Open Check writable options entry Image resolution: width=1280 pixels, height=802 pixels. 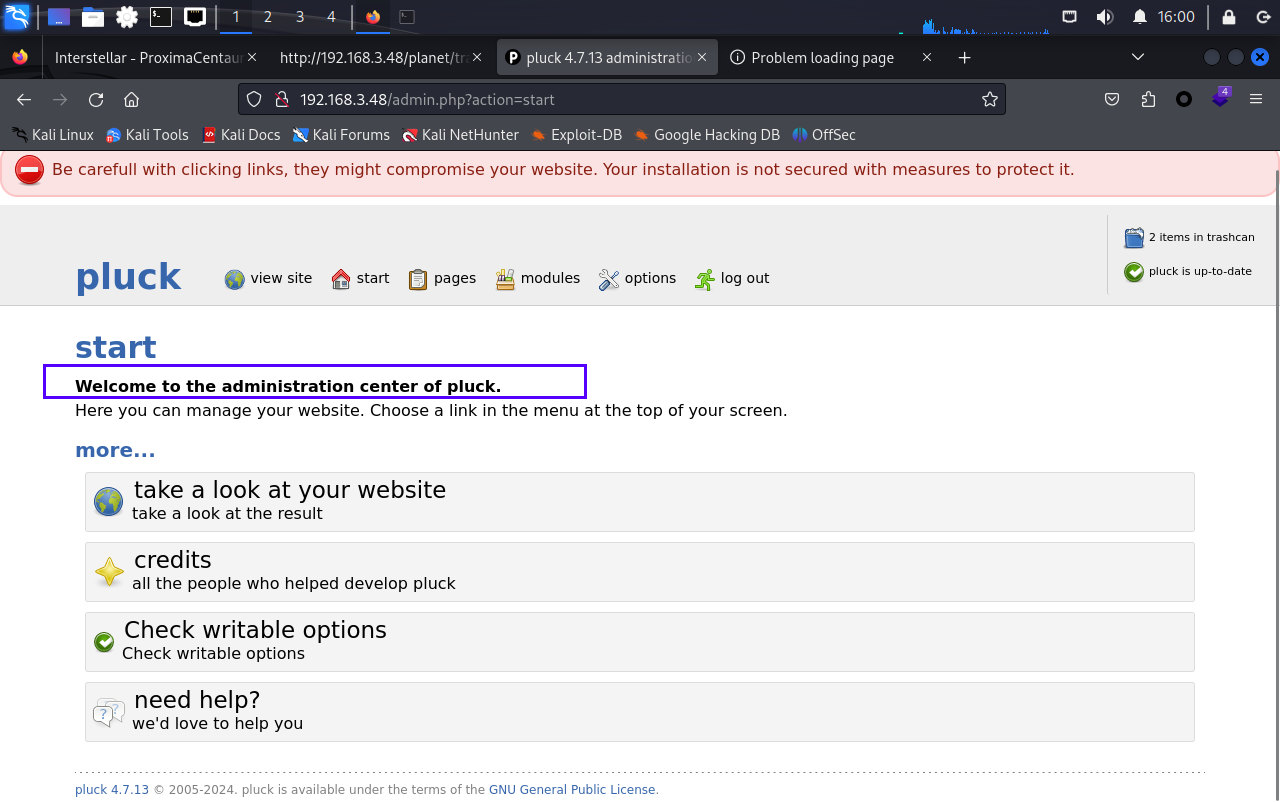640,642
